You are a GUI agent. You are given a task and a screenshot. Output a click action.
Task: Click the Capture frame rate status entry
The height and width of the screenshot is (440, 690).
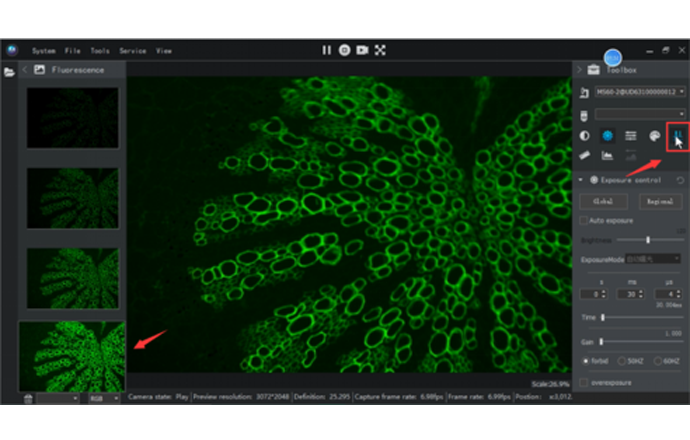[399, 397]
